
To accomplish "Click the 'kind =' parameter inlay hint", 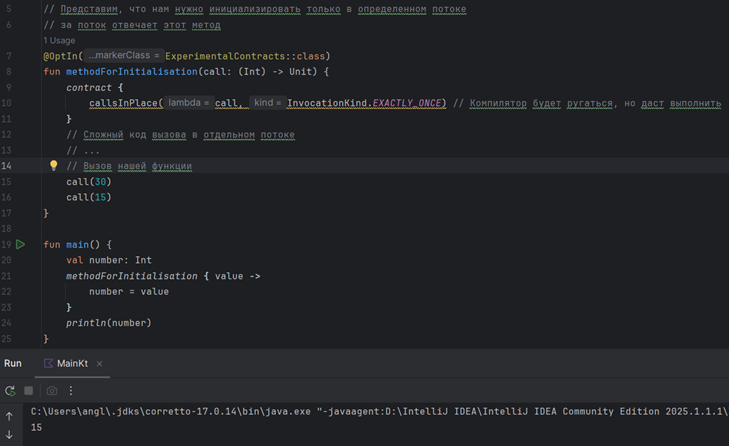I will (266, 103).
